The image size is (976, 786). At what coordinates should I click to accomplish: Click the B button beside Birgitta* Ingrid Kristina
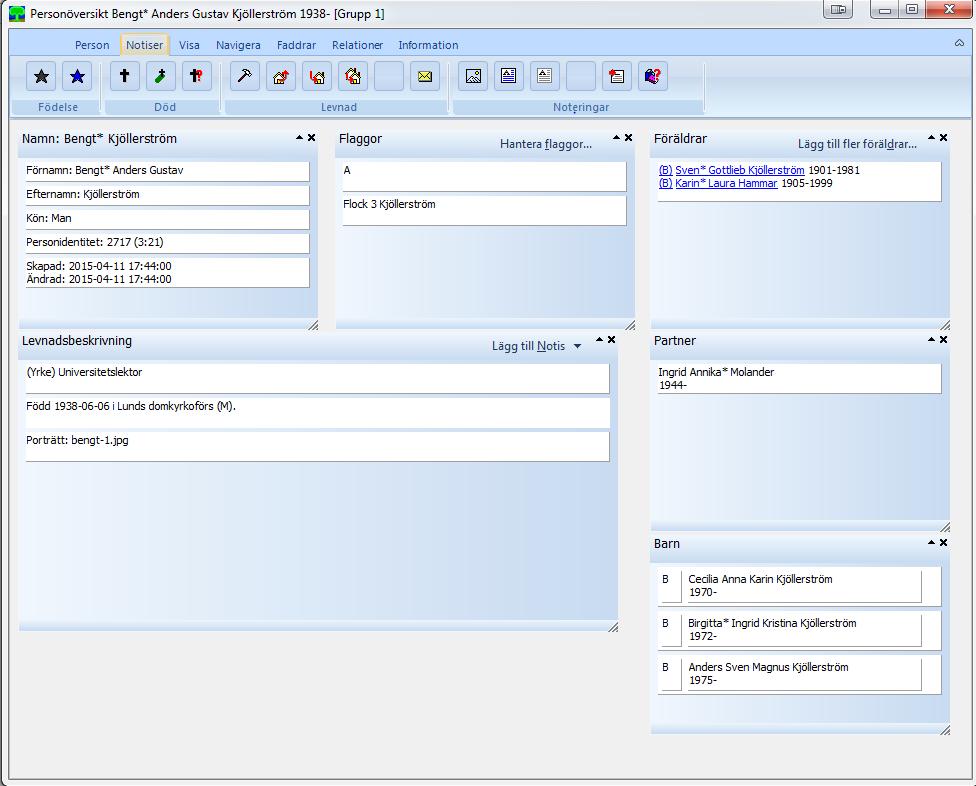coord(670,630)
